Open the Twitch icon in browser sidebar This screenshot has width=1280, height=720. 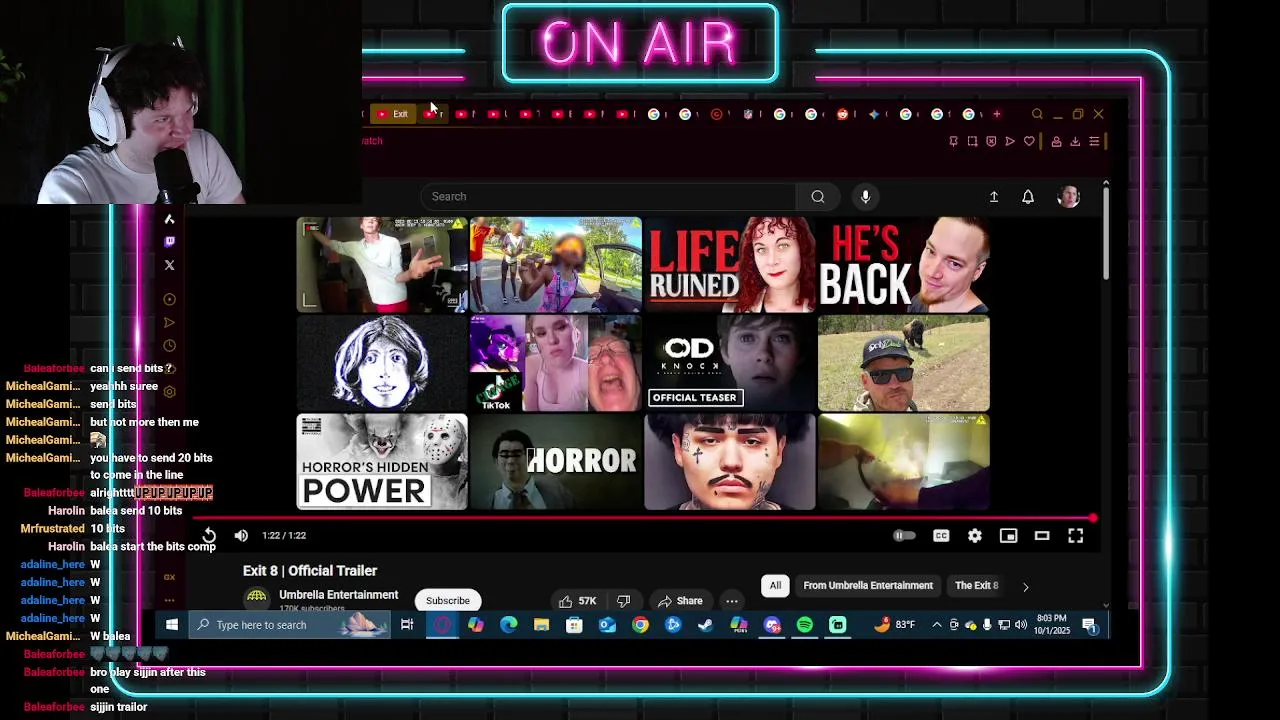pyautogui.click(x=169, y=241)
